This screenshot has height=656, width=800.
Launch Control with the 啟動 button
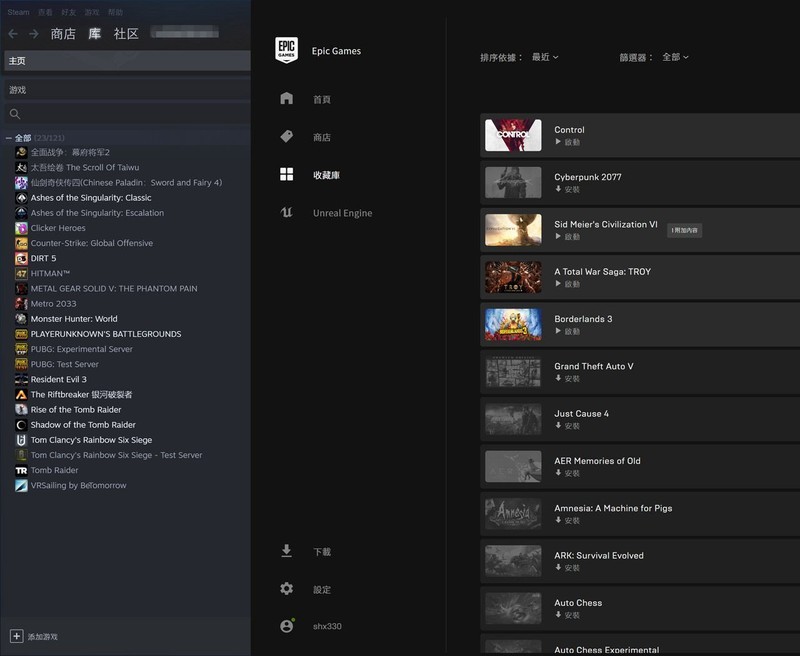coord(567,142)
